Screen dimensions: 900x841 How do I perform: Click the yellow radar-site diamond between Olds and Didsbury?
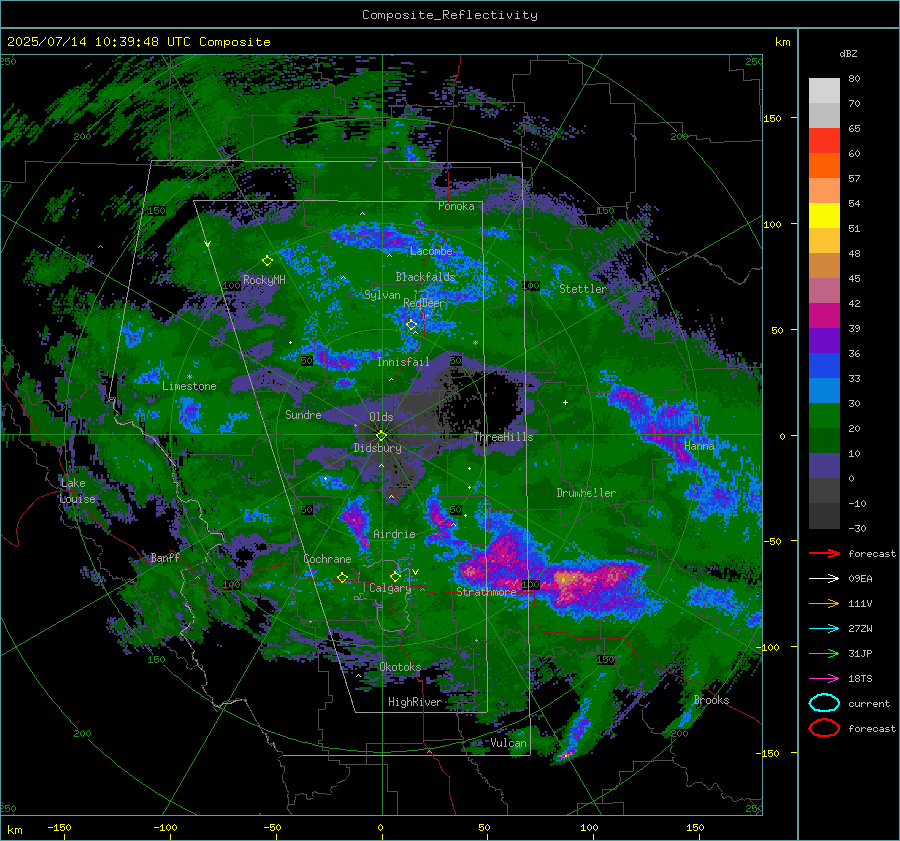tap(381, 435)
